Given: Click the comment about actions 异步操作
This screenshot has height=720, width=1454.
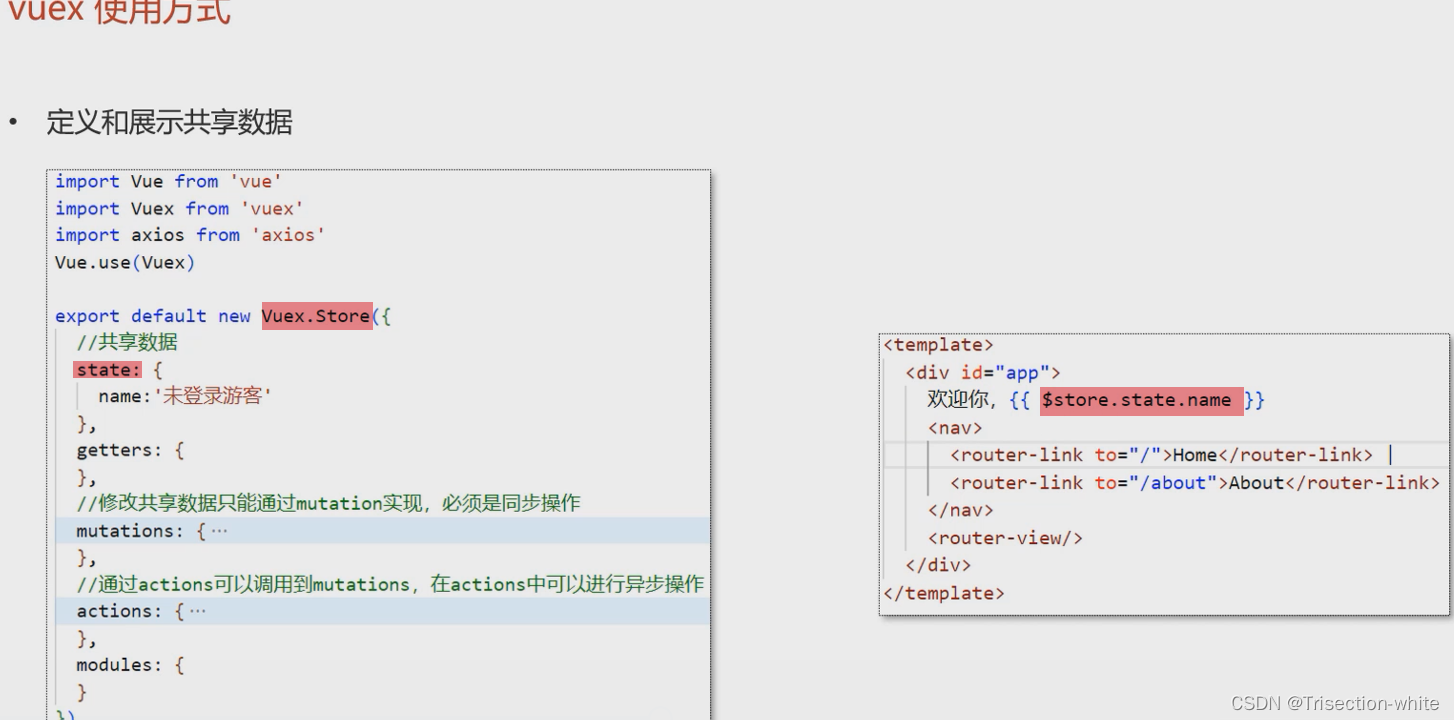Looking at the screenshot, I should 390,584.
